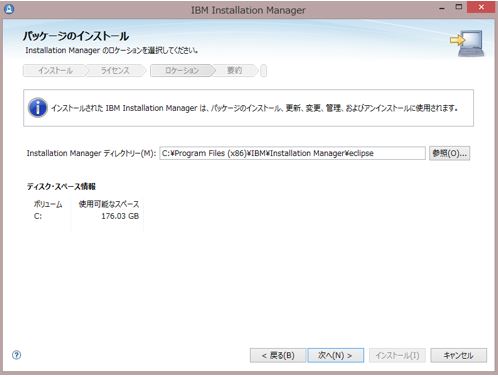Maximize the Installation Manager window
This screenshot has height=377, width=498.
tap(459, 7)
